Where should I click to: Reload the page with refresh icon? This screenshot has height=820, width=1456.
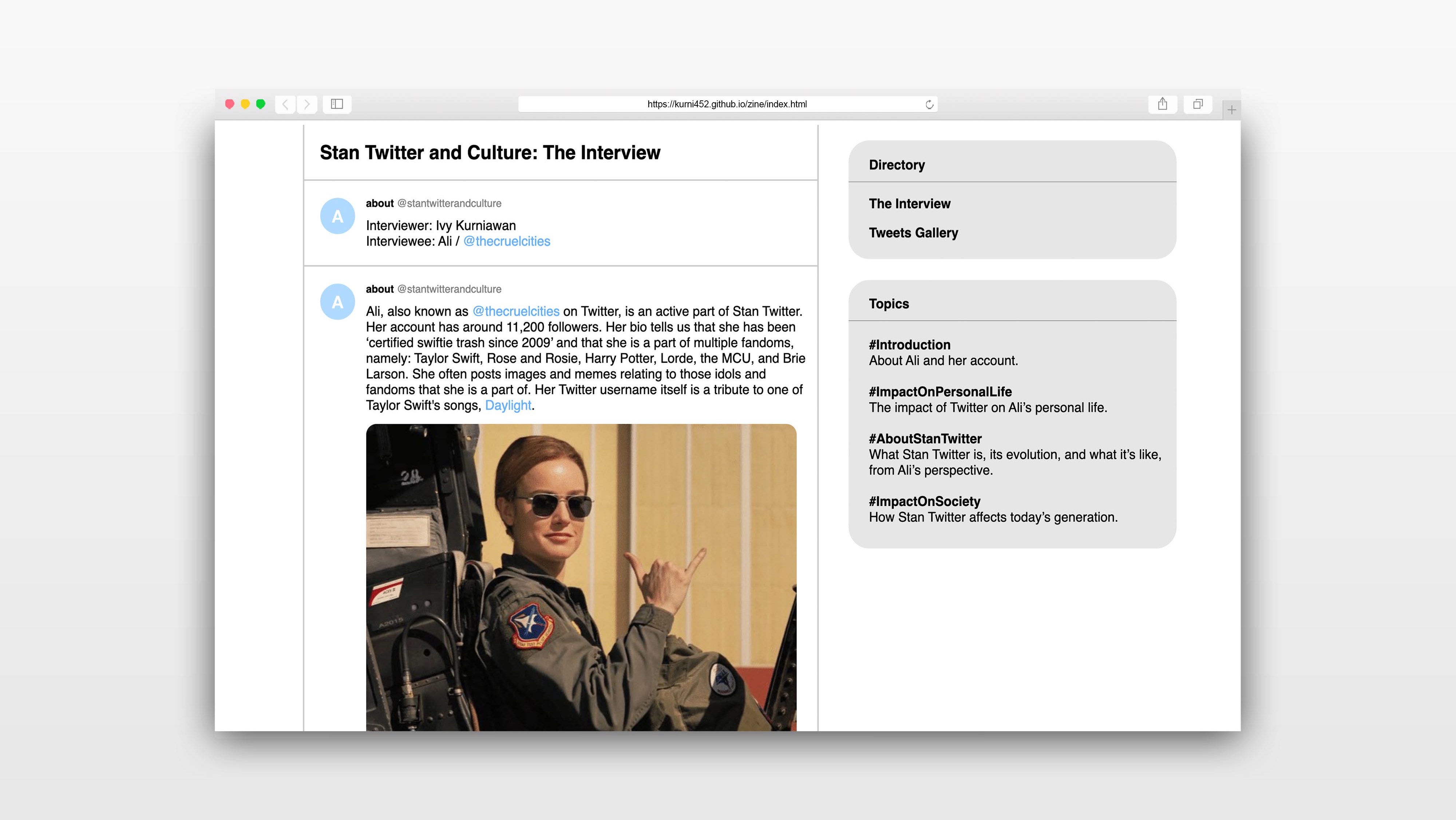click(929, 104)
